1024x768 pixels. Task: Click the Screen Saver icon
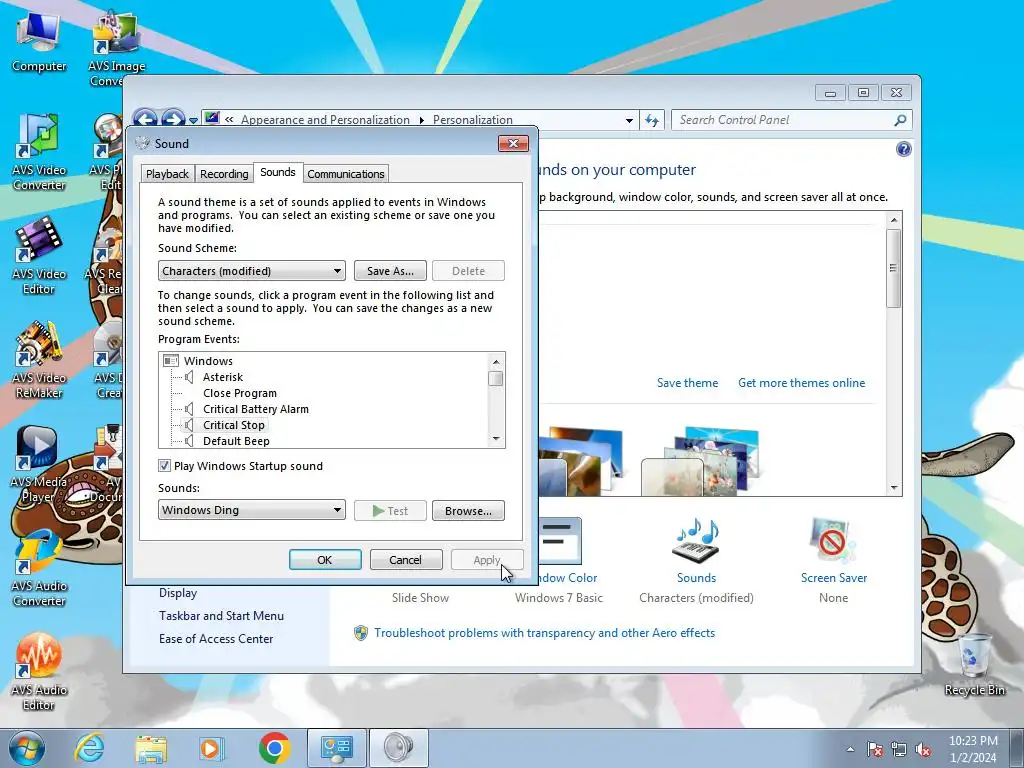coord(833,541)
